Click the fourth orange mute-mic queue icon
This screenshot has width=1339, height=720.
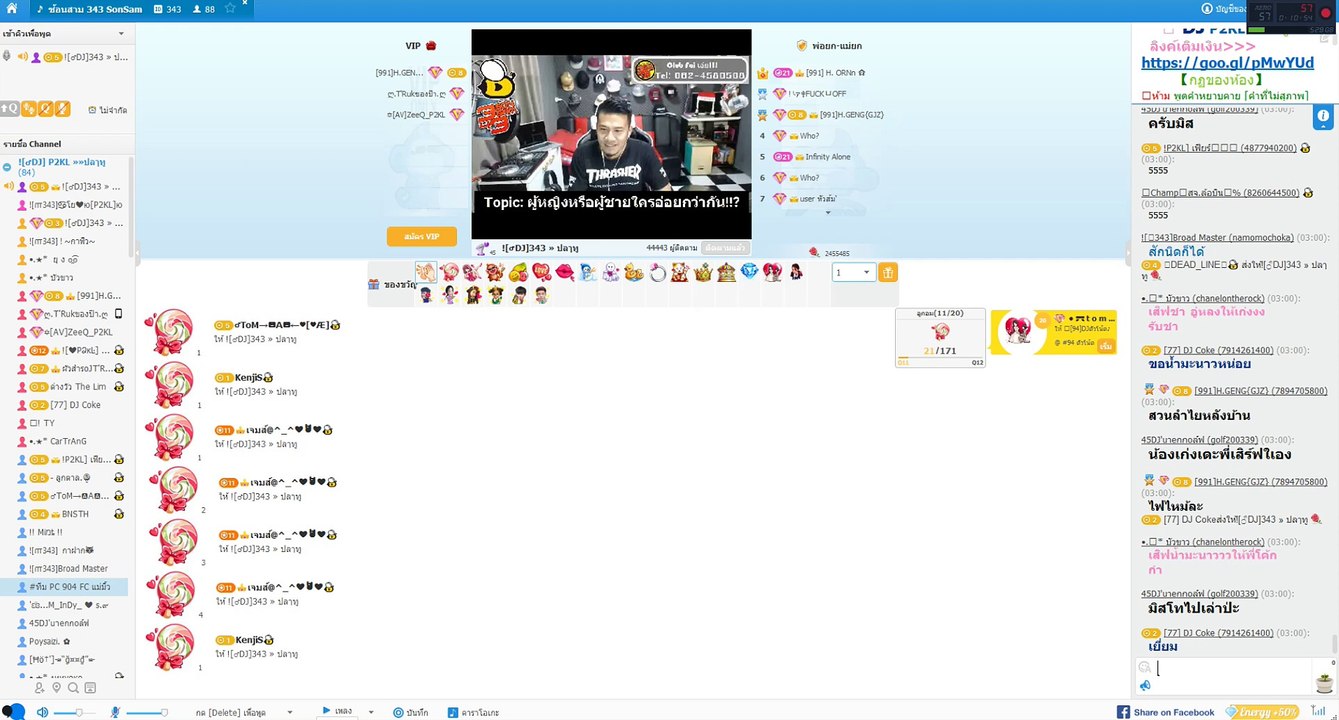point(63,108)
